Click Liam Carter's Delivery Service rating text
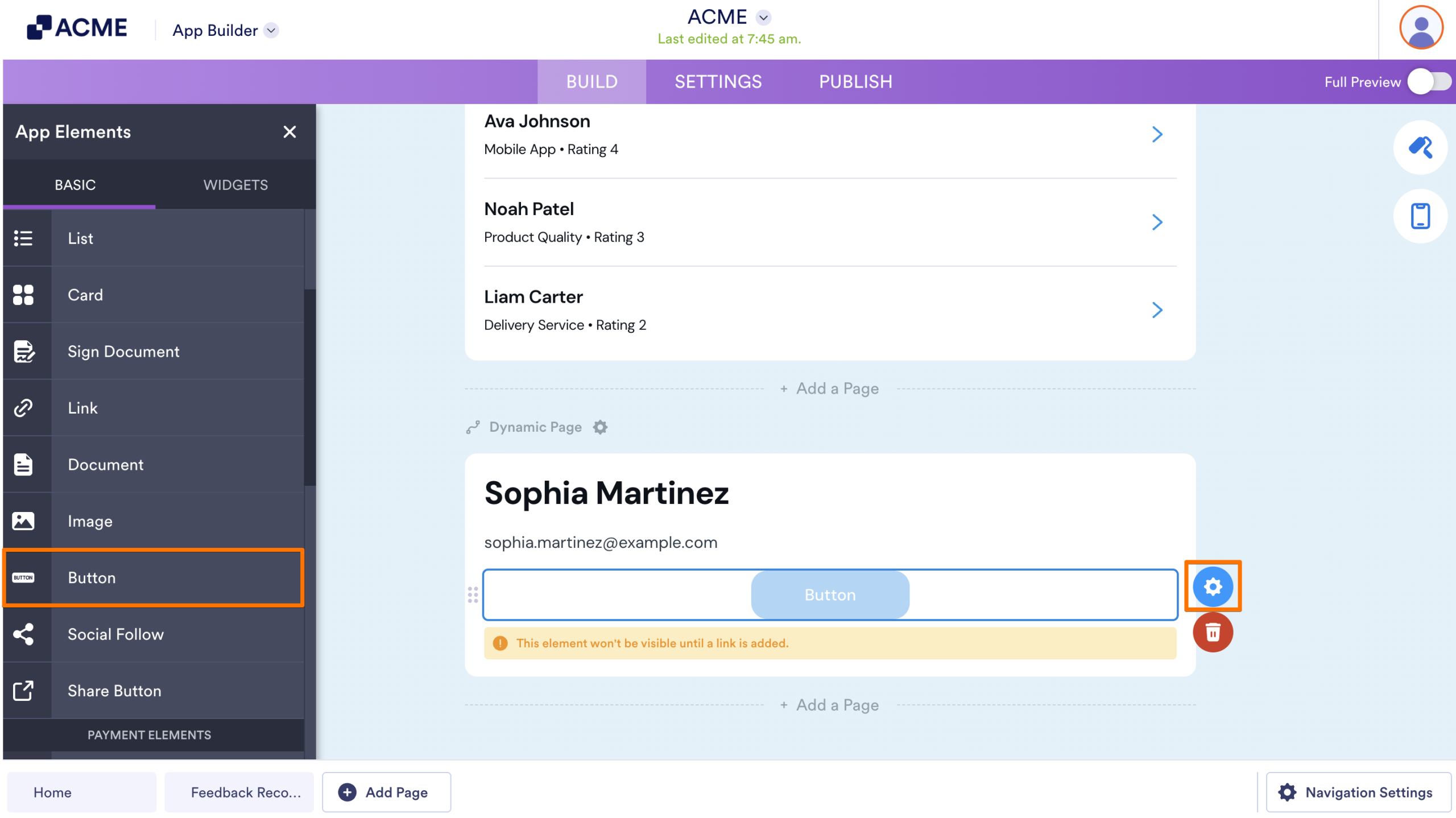The width and height of the screenshot is (1456, 818). [565, 325]
